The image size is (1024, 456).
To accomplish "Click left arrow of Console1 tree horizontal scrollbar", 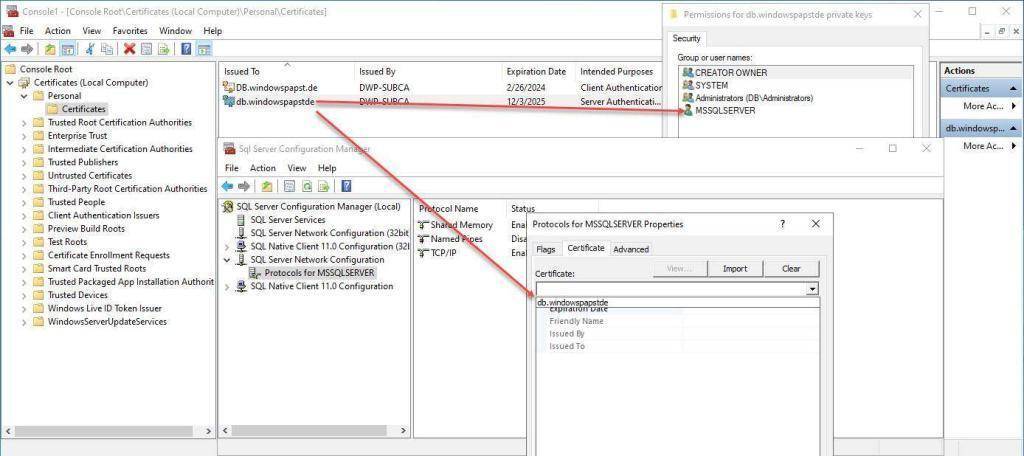I will click(x=7, y=431).
